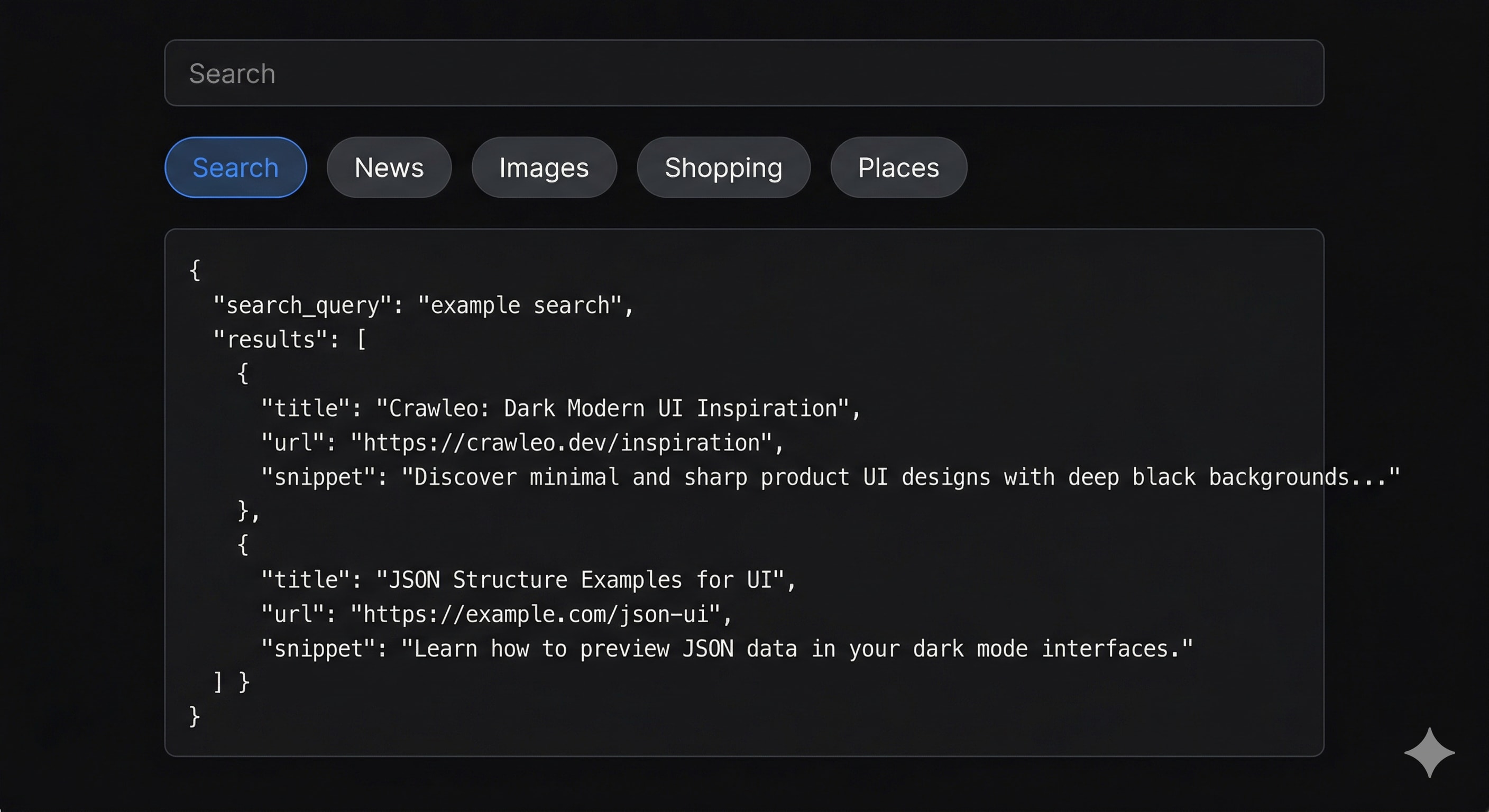The width and height of the screenshot is (1489, 812).
Task: Click inside the Search input field
Action: [x=744, y=73]
